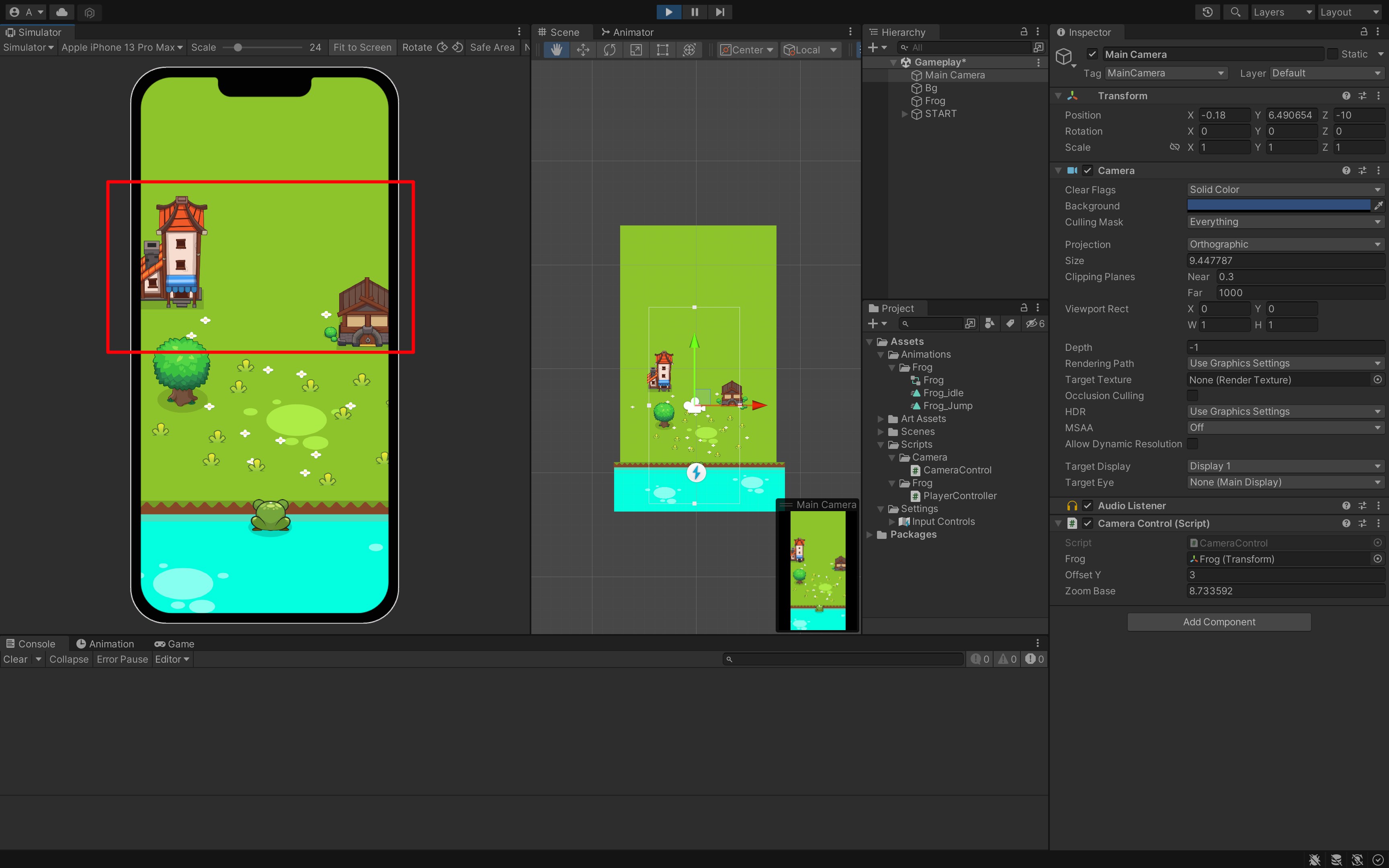Open Unity cloud services icon

(62, 12)
